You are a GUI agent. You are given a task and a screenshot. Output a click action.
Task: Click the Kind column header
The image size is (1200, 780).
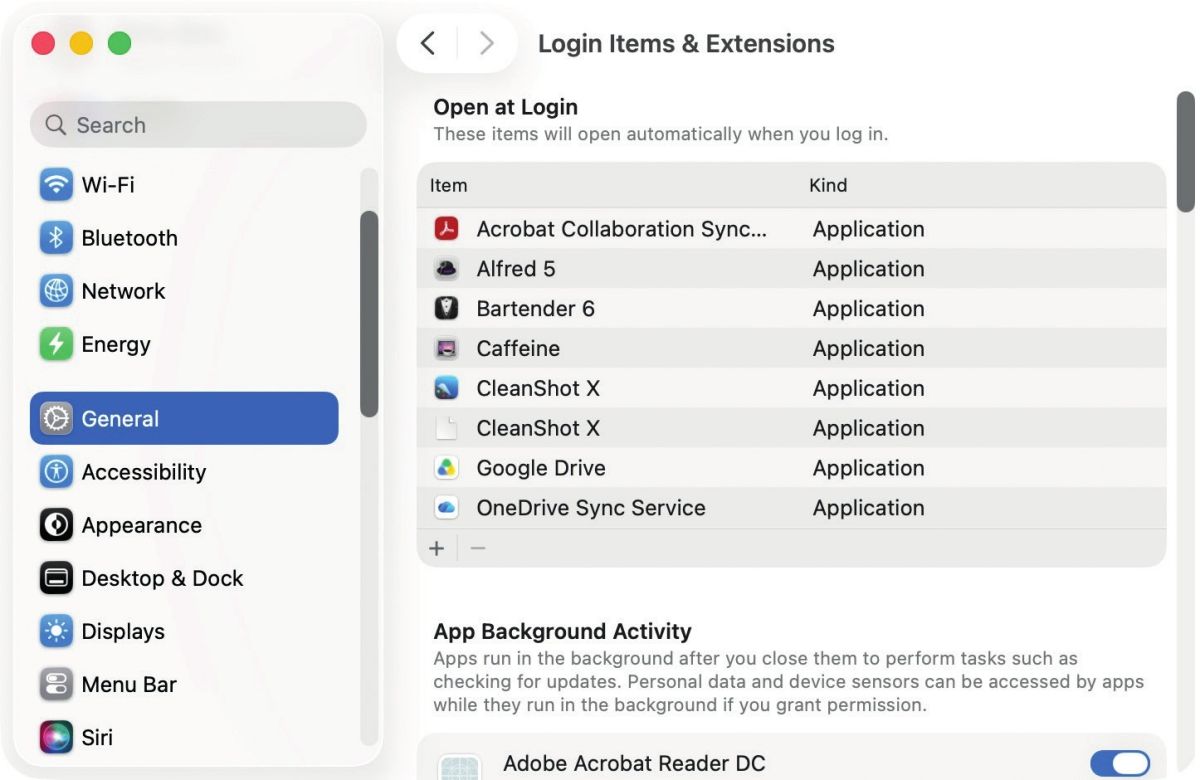pyautogui.click(x=828, y=185)
